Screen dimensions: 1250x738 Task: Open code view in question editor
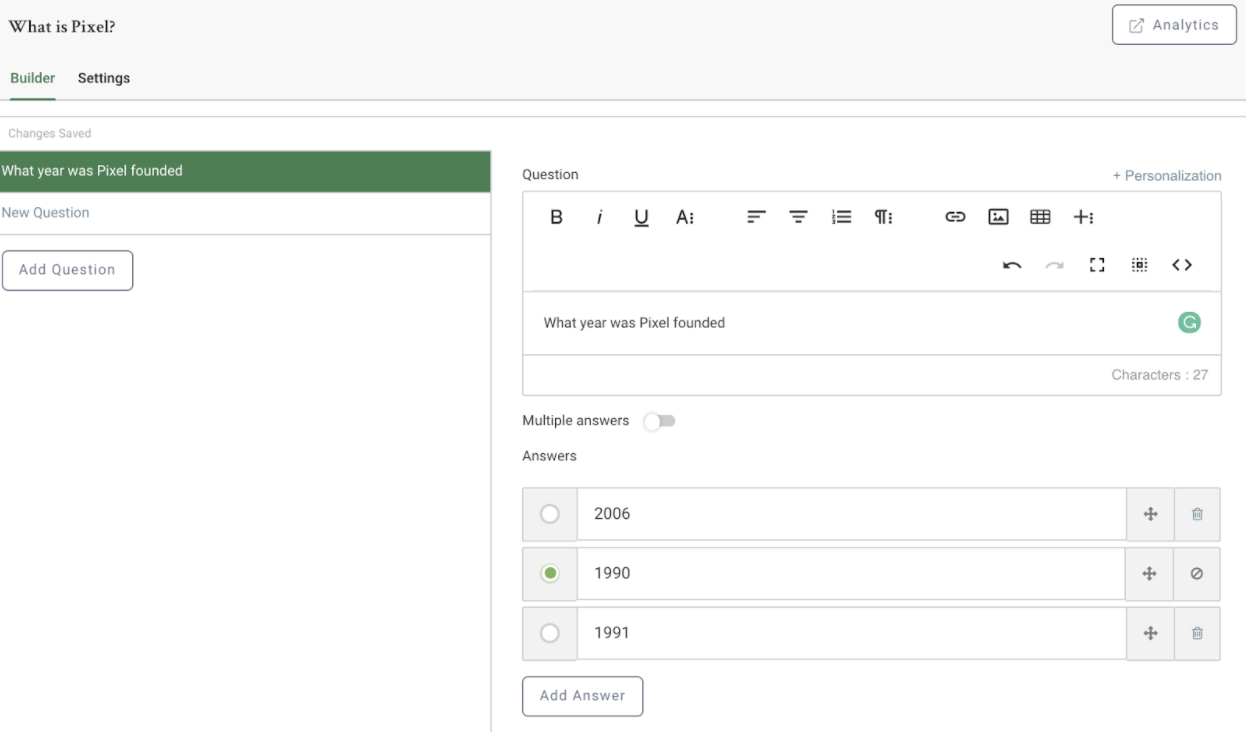[1182, 265]
